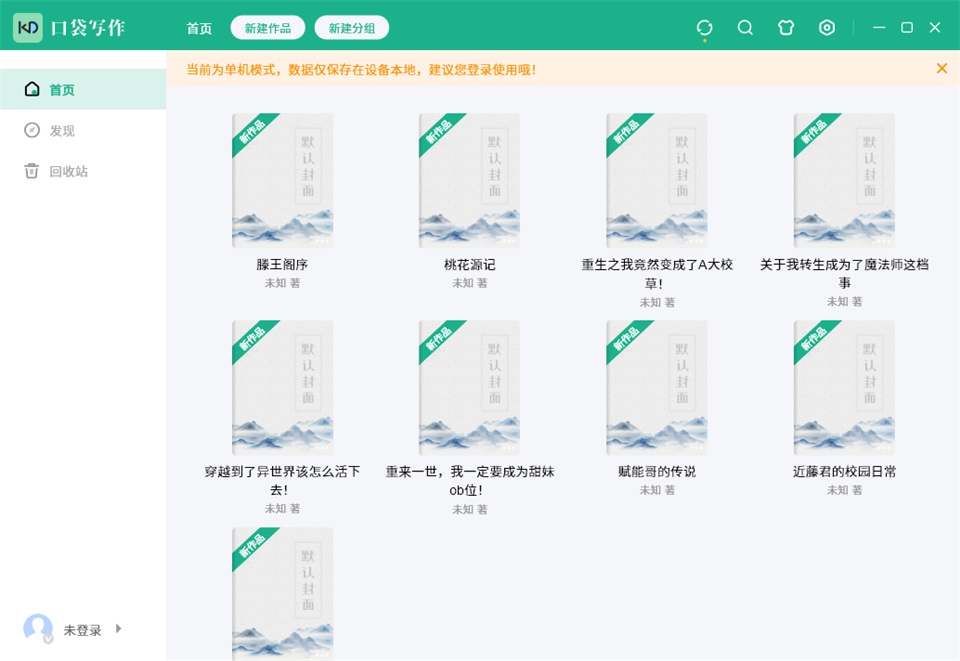Screen dimensions: 960x661
Task: Click the 新建分组 button
Action: pos(351,28)
